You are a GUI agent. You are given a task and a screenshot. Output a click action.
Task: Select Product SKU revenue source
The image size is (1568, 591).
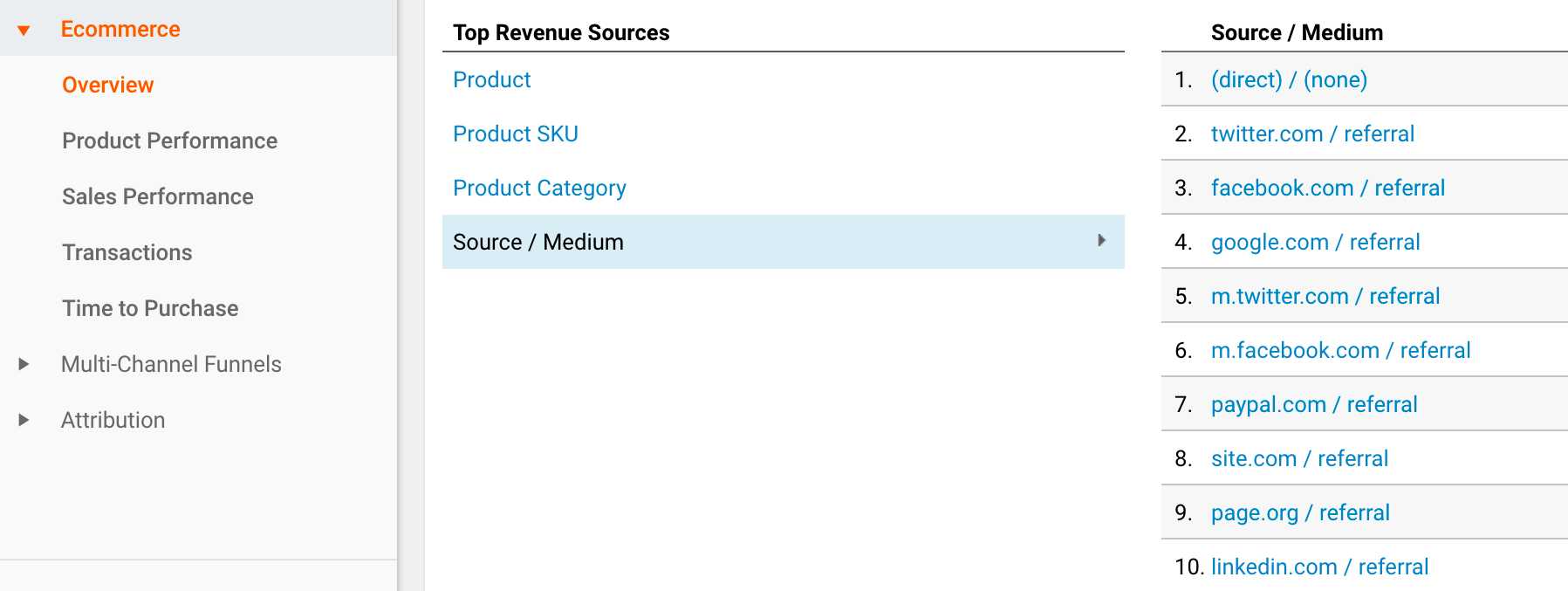point(516,134)
